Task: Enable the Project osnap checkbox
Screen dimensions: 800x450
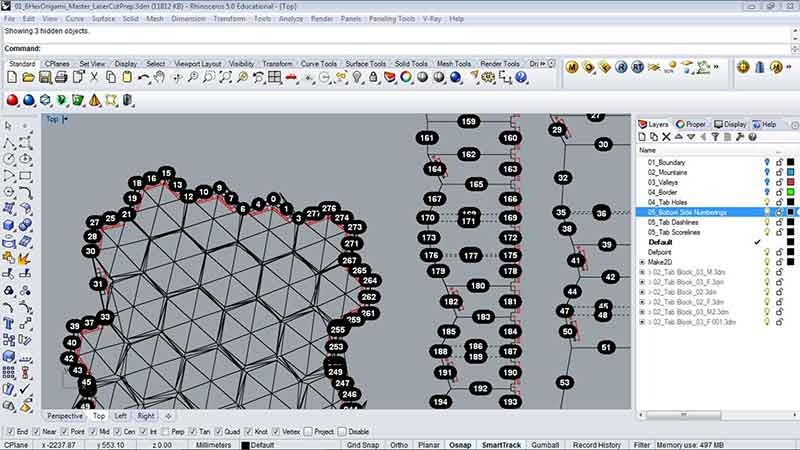Action: (308, 432)
